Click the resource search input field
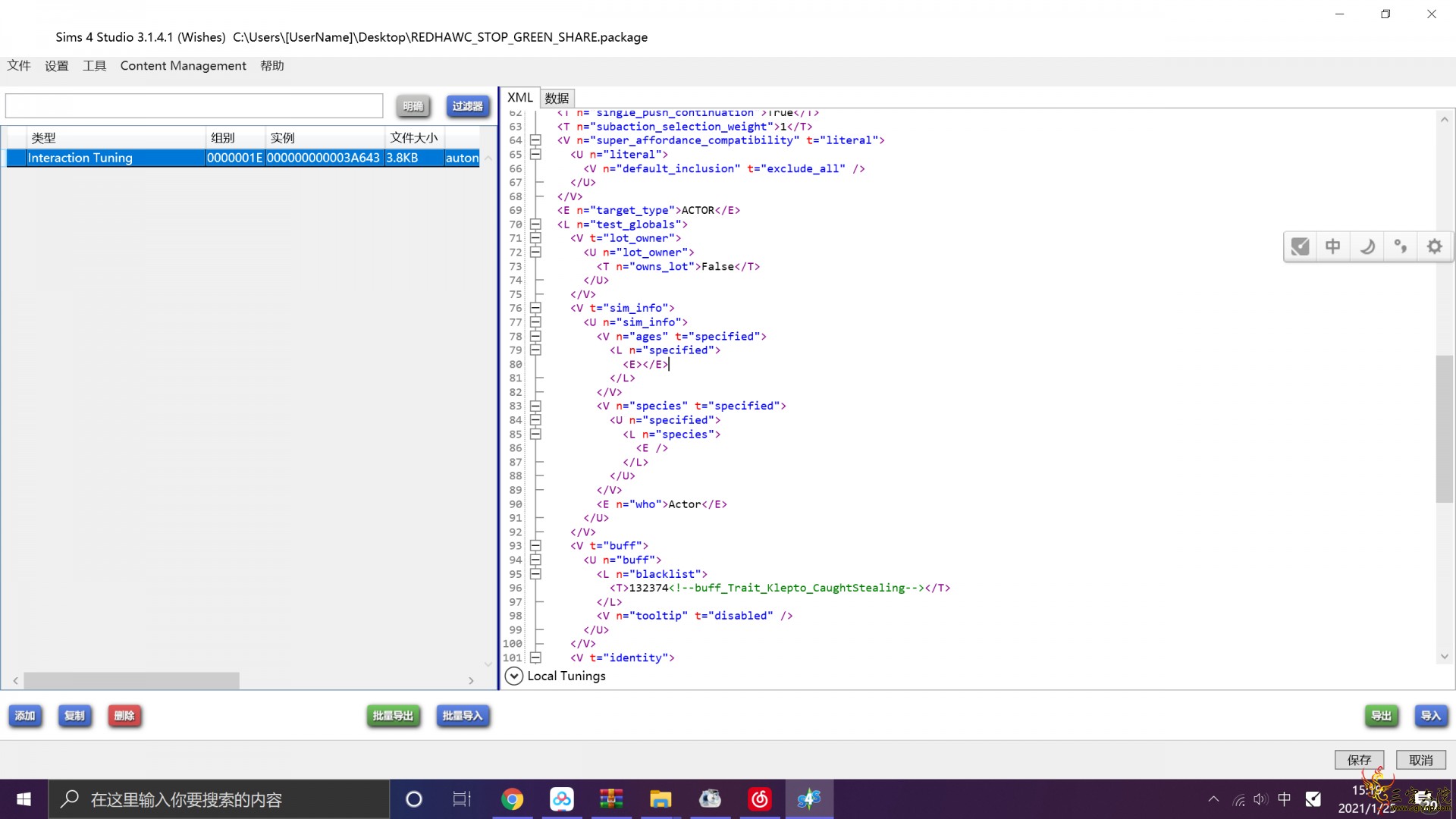Screen dimensions: 1456x819 point(194,106)
